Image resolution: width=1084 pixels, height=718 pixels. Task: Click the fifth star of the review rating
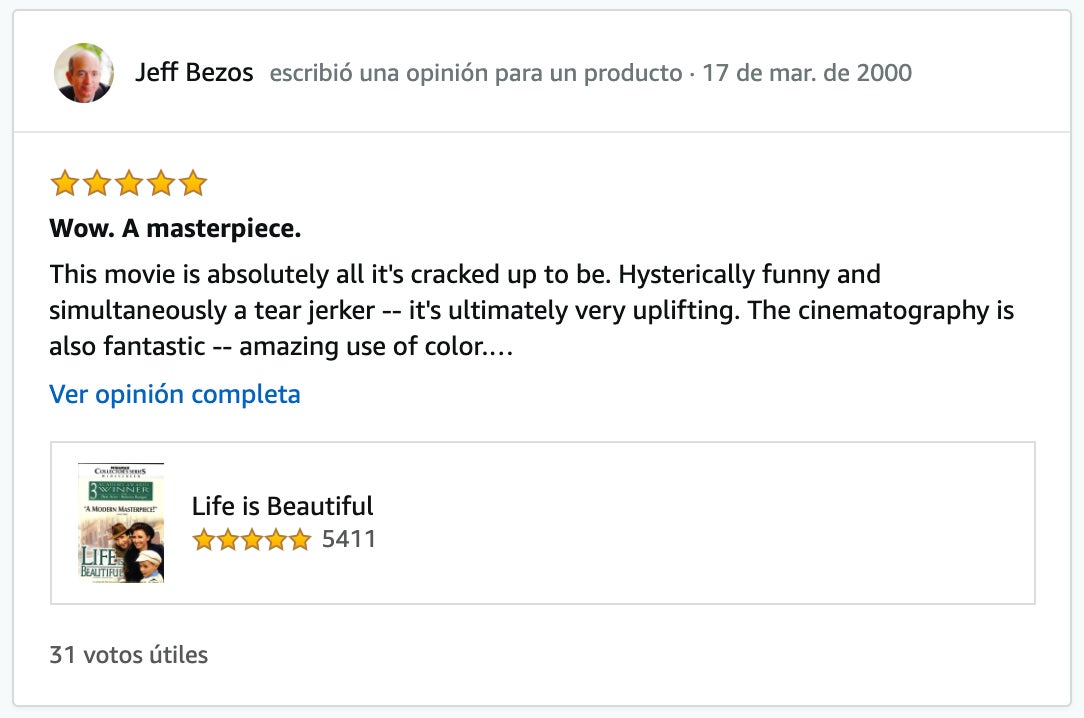tap(194, 183)
